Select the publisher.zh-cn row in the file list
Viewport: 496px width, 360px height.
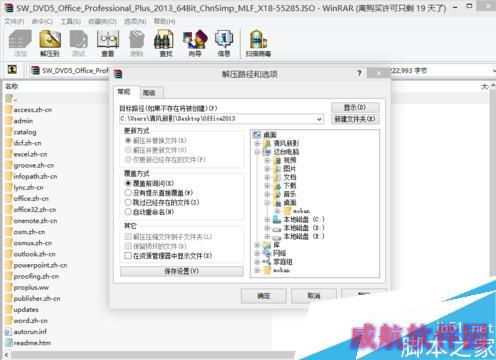pos(33,298)
